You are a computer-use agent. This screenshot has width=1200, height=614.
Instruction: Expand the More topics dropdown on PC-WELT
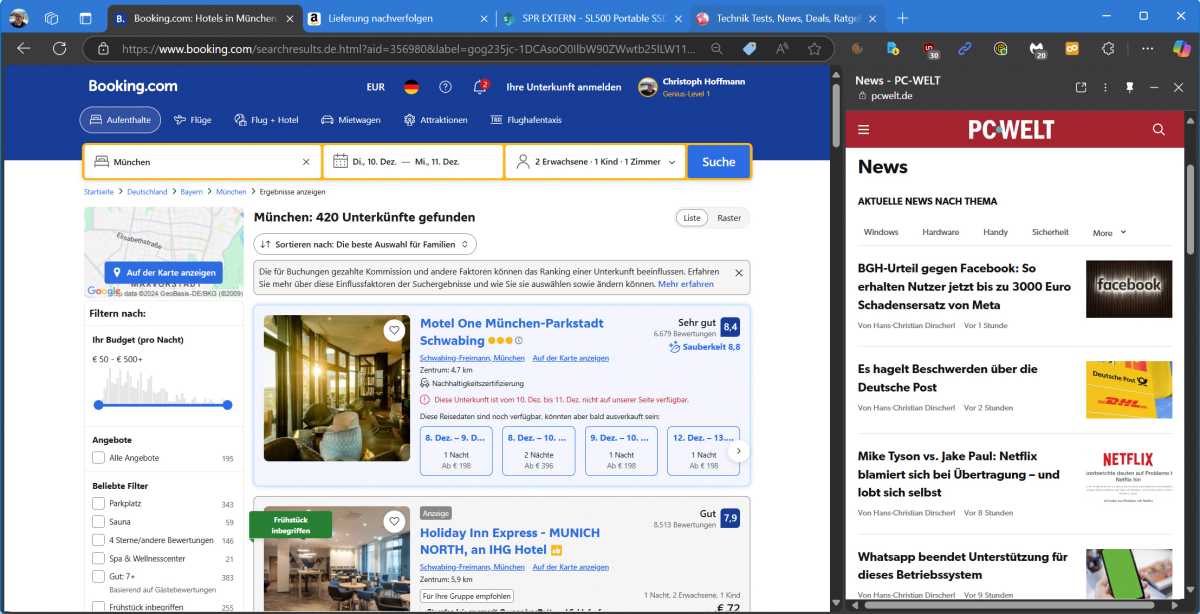[1109, 233]
